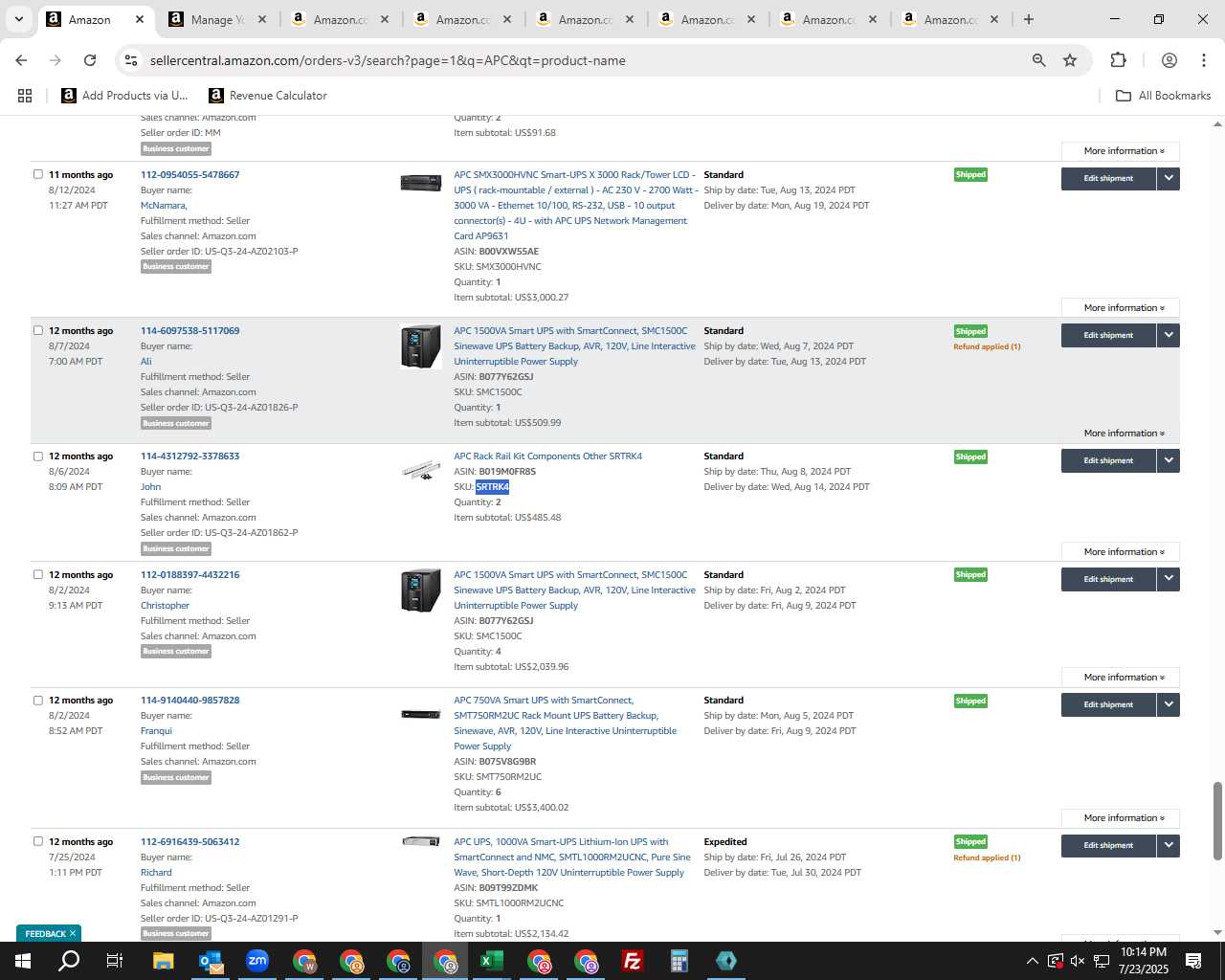This screenshot has width=1225, height=980.
Task: Click the browser back arrow
Action: click(21, 60)
